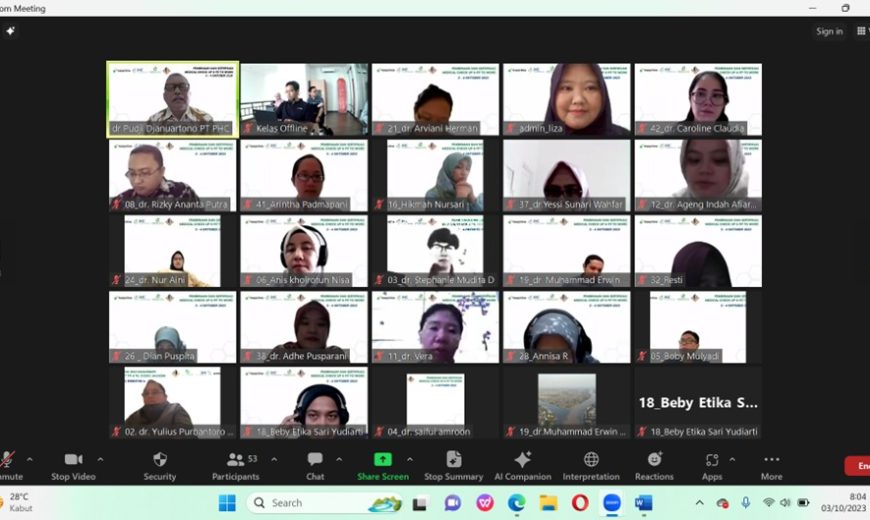Show hidden system tray icons

700,503
